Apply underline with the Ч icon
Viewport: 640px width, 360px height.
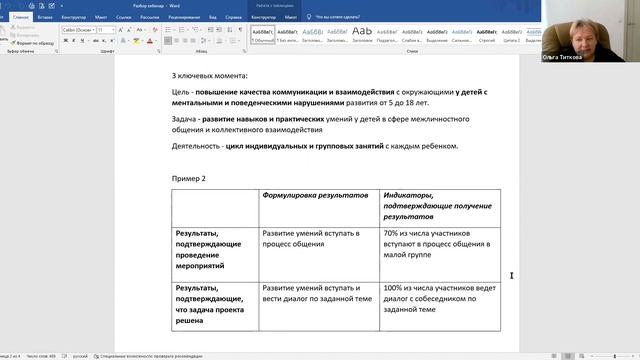coord(82,41)
